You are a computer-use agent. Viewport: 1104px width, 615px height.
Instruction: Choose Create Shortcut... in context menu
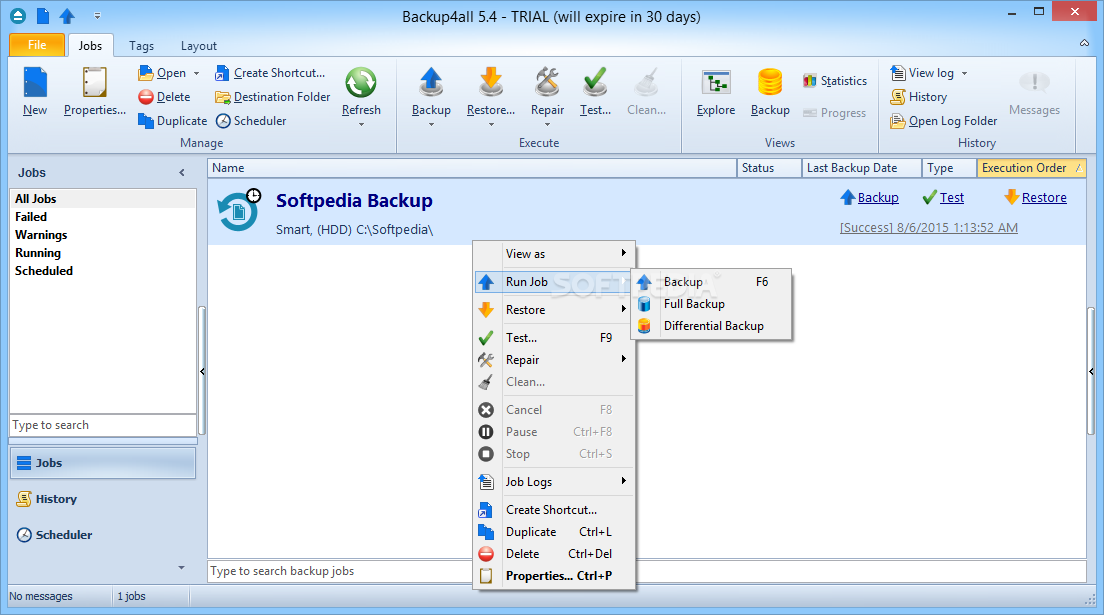[553, 510]
